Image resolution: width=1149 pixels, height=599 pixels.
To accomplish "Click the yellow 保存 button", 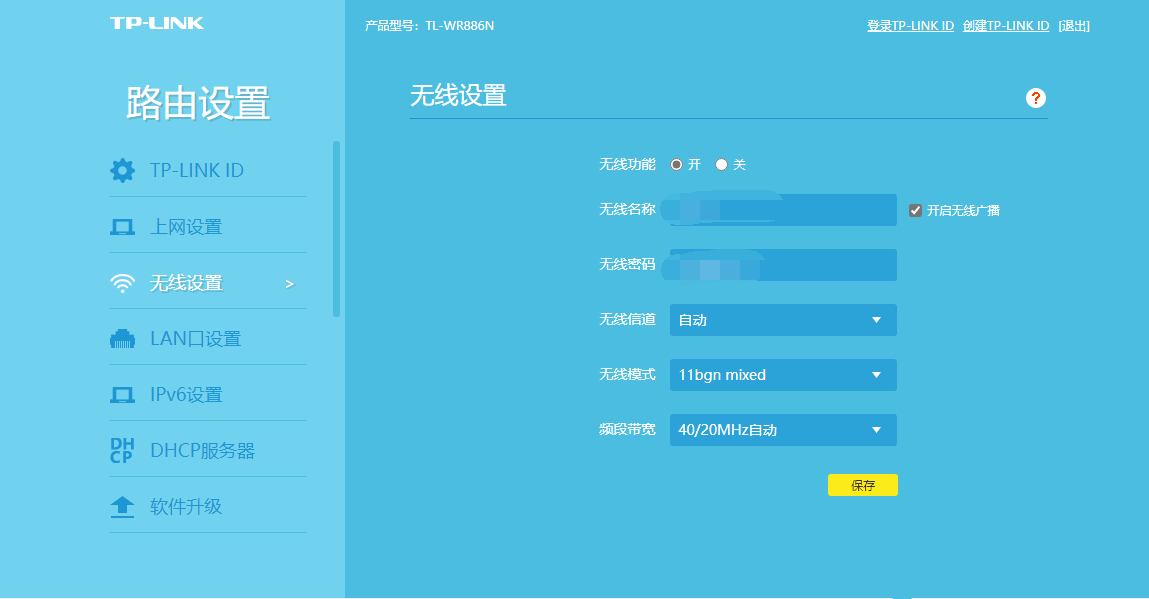I will click(862, 484).
